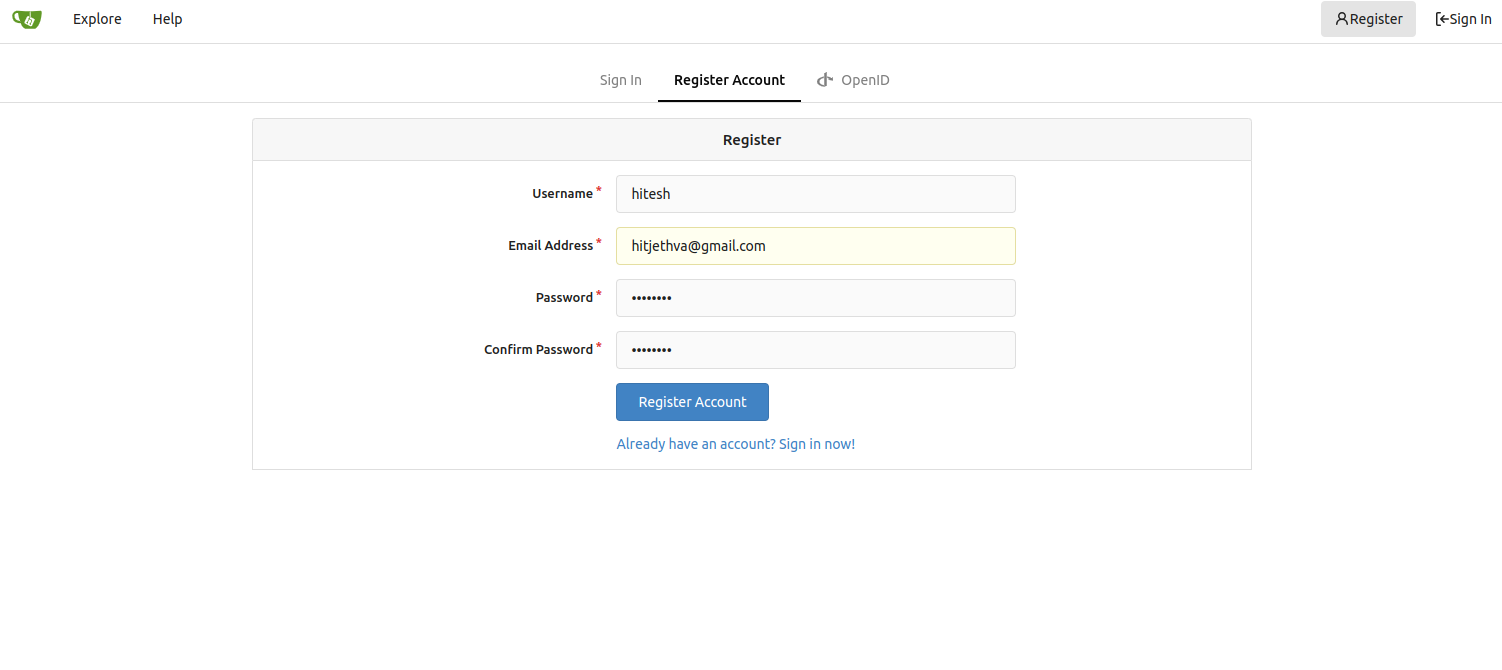1502x670 pixels.
Task: Click the Gitea logo icon
Action: point(27,19)
